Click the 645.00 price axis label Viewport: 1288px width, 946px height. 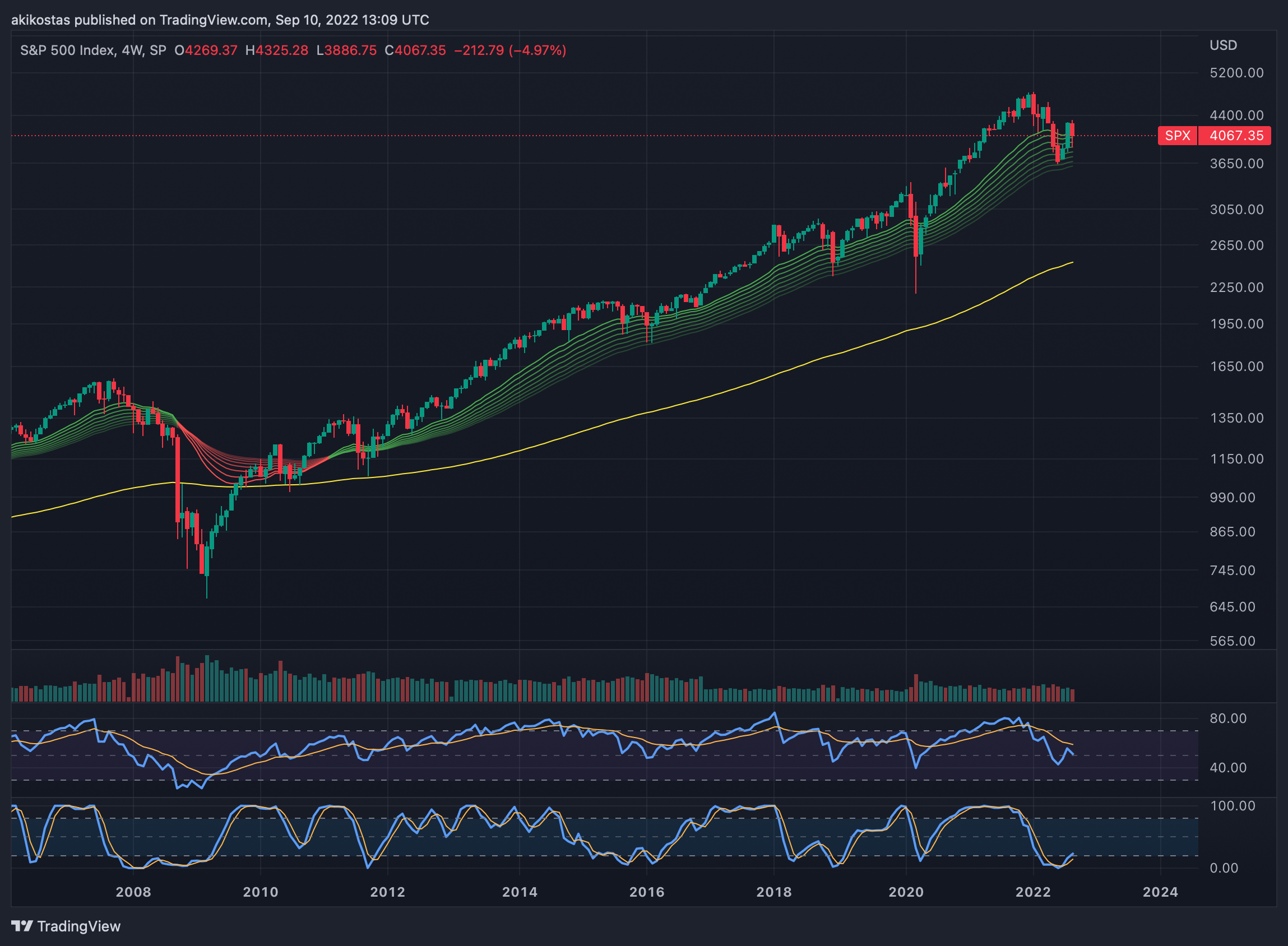coord(1233,606)
